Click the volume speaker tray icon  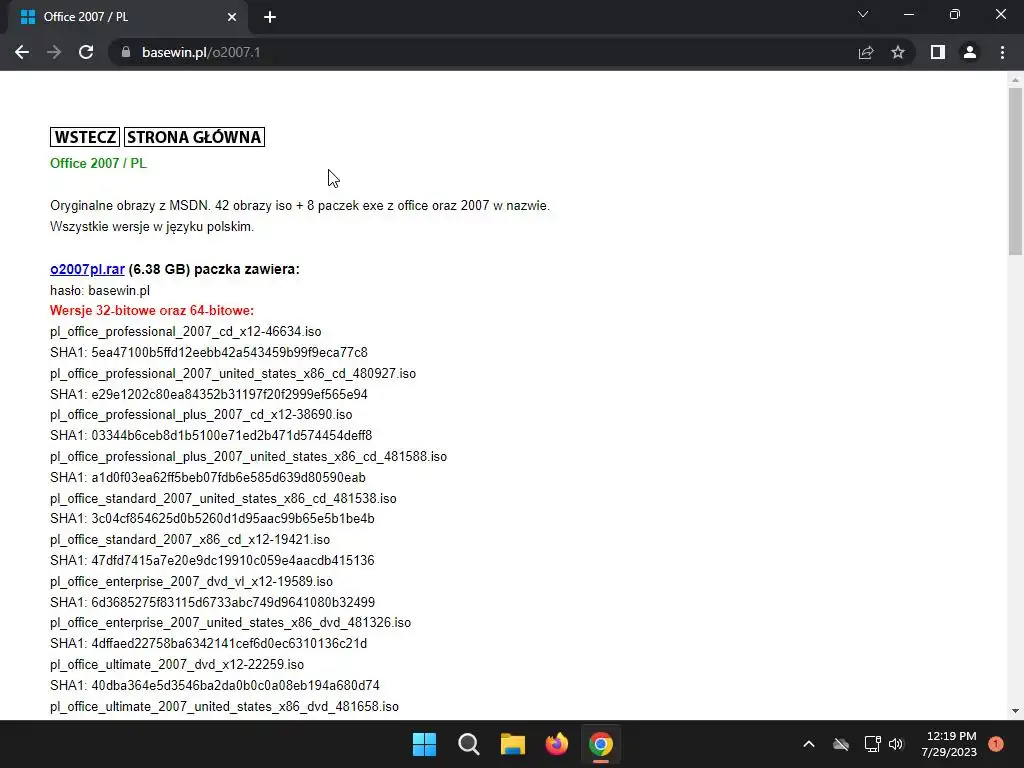(x=896, y=744)
